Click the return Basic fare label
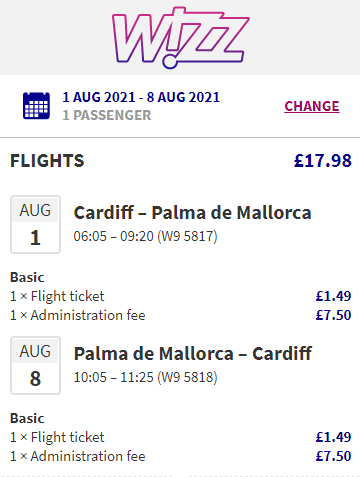Viewport: 360px width, 477px height. (x=27, y=418)
